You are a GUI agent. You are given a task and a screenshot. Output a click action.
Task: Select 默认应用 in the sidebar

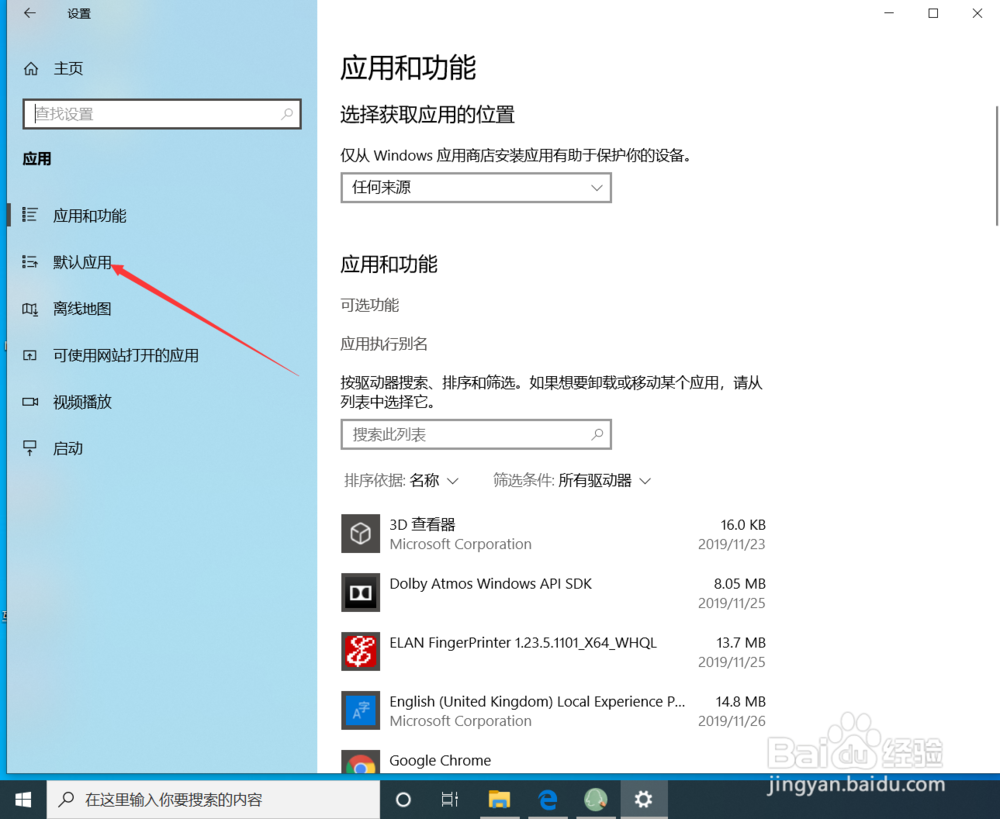83,262
